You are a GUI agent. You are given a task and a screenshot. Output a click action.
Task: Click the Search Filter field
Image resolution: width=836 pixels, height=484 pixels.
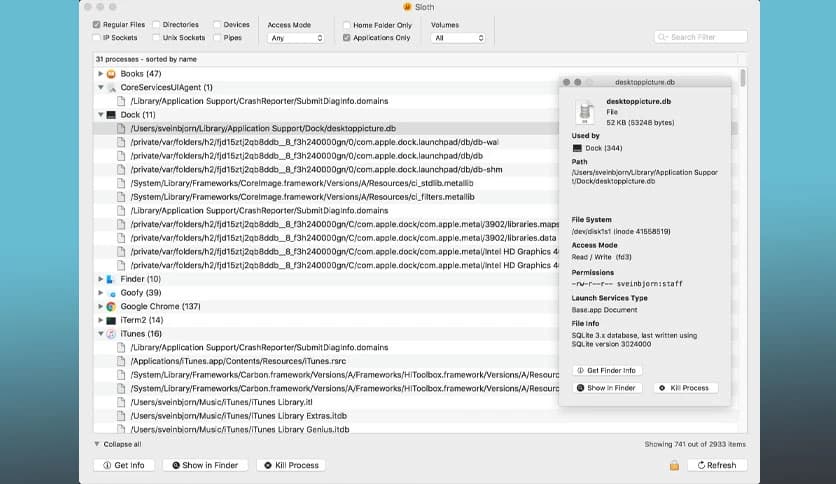coord(701,37)
